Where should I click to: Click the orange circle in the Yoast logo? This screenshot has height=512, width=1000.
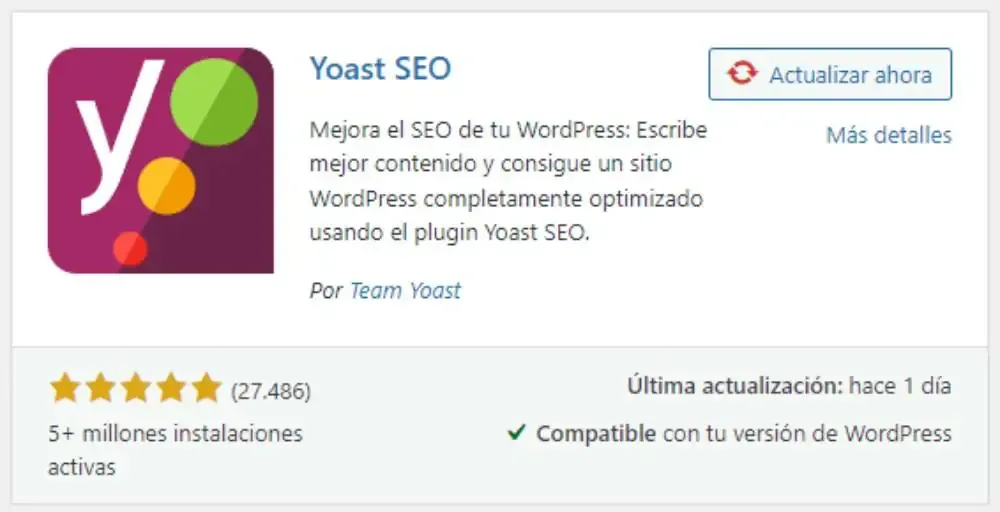tap(166, 186)
